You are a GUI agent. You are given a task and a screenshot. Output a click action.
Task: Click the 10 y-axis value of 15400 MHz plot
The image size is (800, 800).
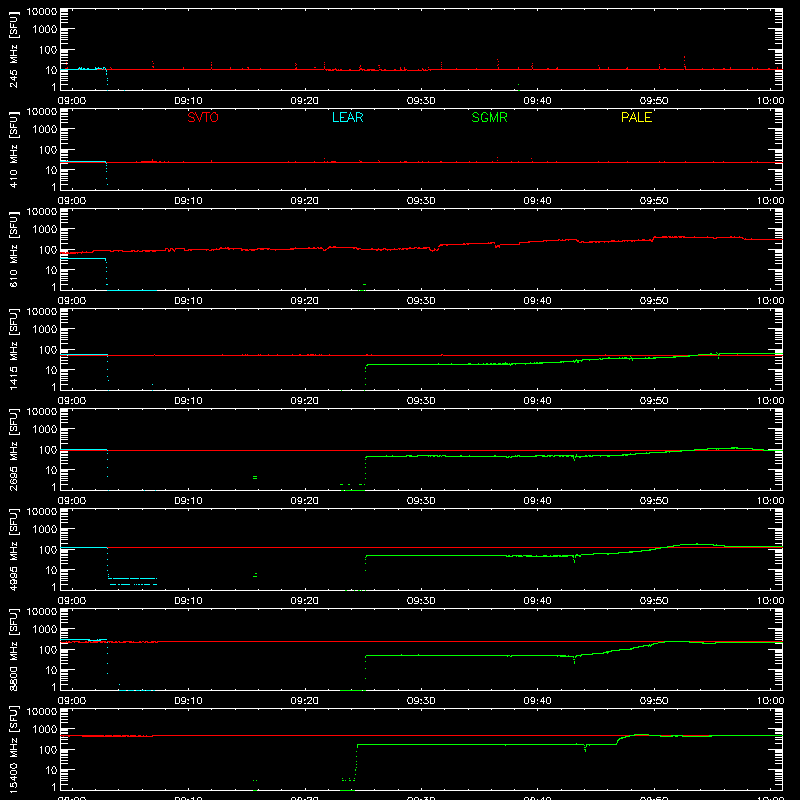51,770
